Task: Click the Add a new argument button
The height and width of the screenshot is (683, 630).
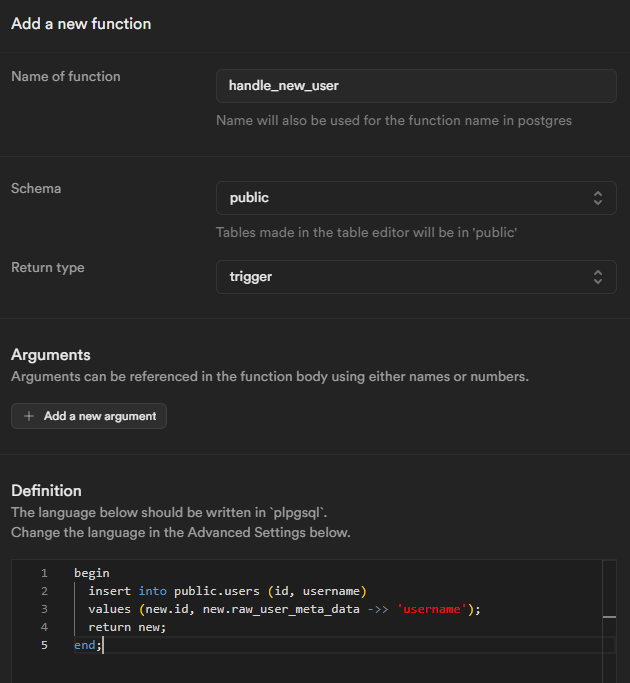Action: pos(89,416)
